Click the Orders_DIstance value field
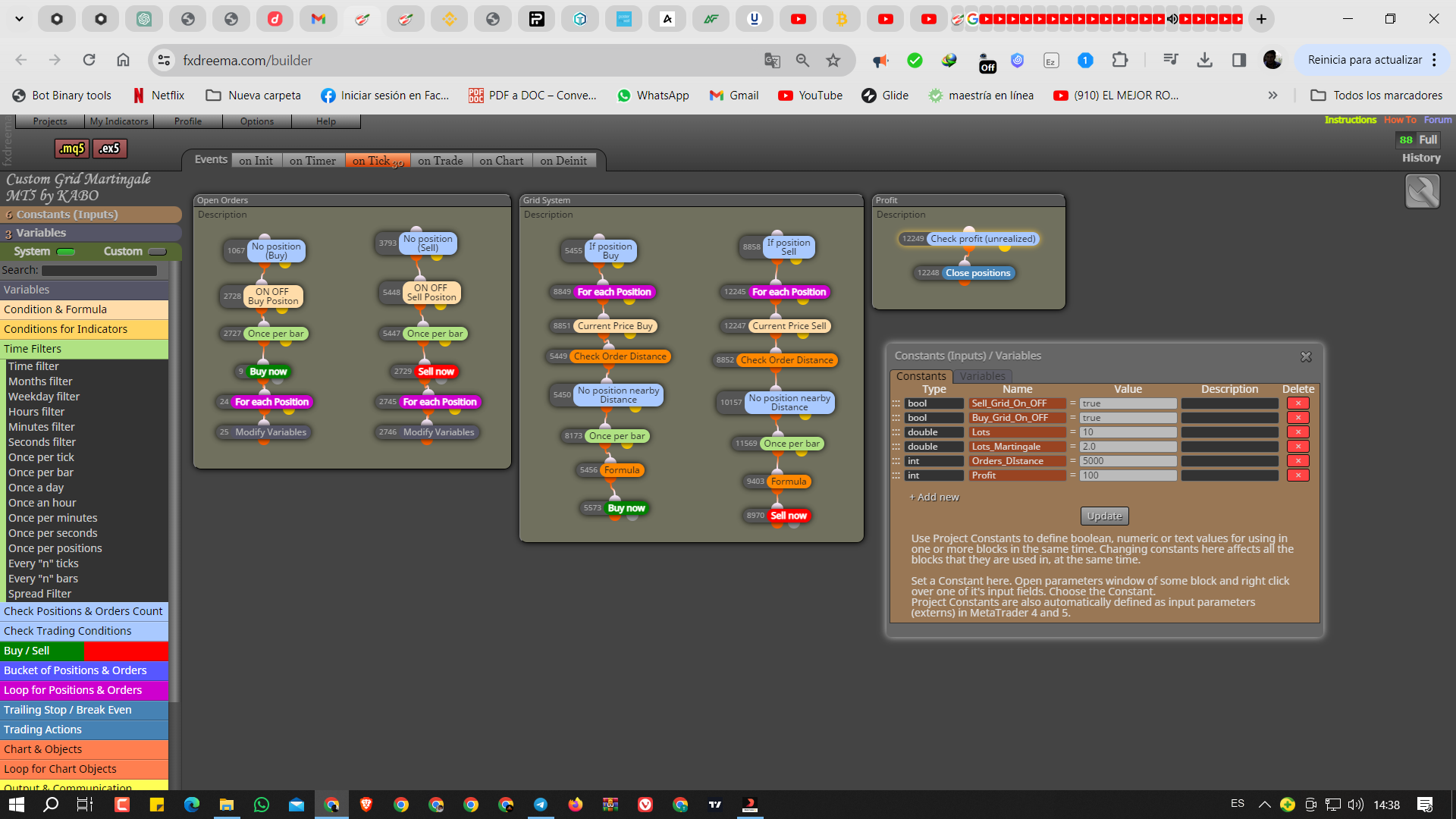 pos(1128,461)
